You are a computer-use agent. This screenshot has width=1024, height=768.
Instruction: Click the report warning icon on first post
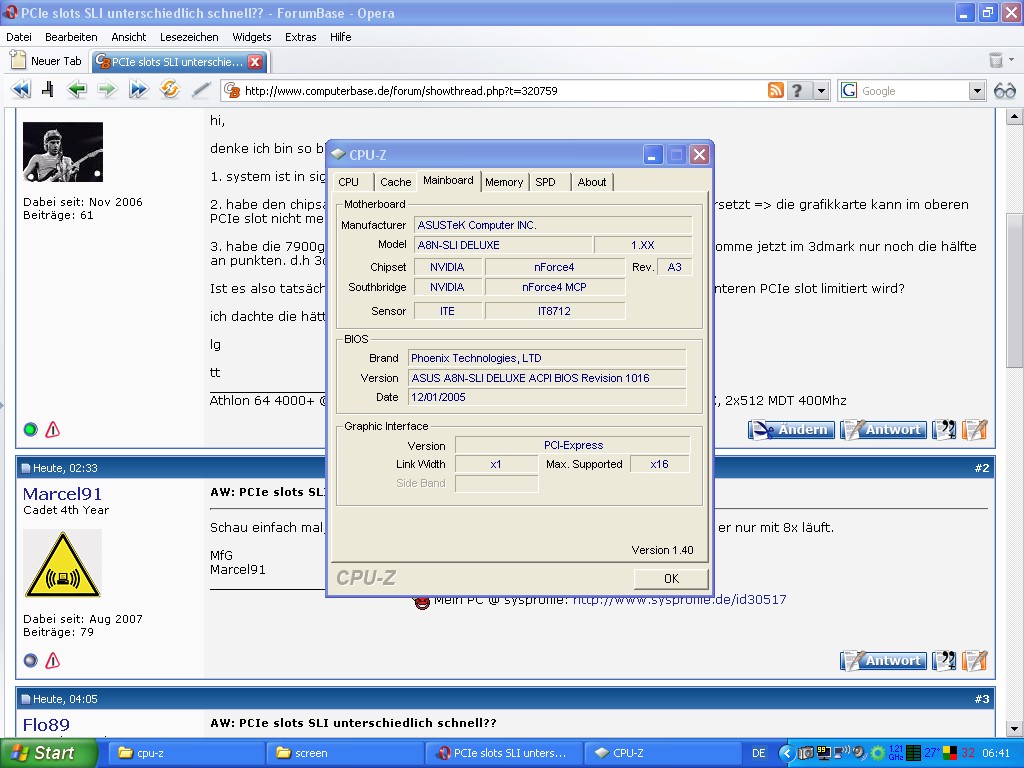point(52,430)
